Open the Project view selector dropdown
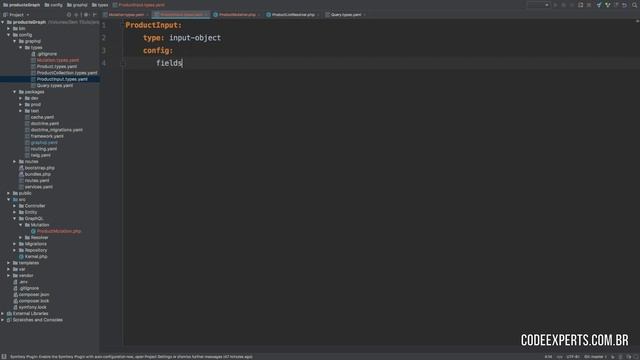Image resolution: width=640 pixels, height=360 pixels. pyautogui.click(x=16, y=15)
